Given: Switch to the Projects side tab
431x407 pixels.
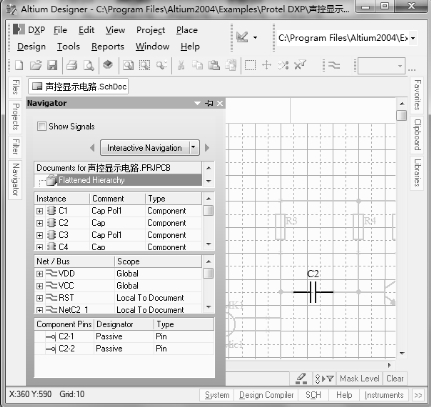Looking at the screenshot, I should (x=15, y=116).
